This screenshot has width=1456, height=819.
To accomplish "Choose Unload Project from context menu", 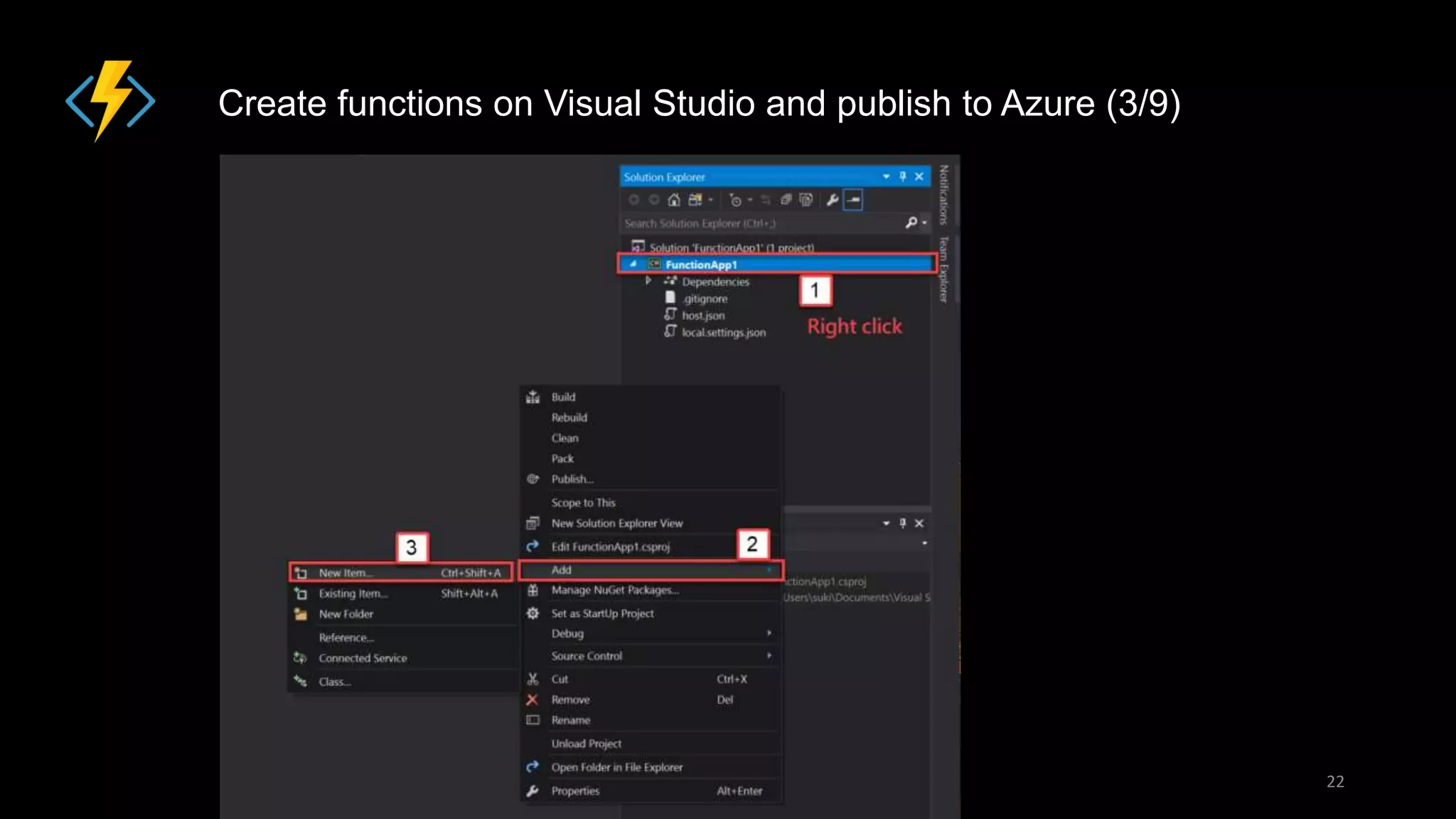I will pos(651,744).
